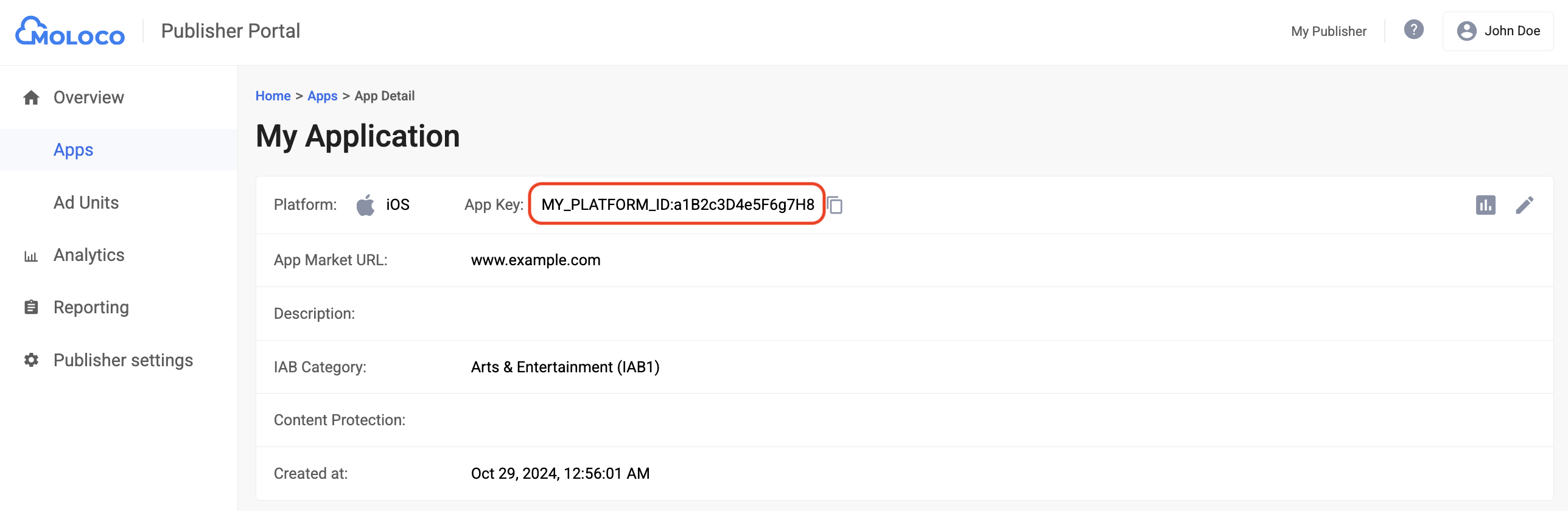Image resolution: width=1568 pixels, height=511 pixels.
Task: Open Publisher settings menu item
Action: pyautogui.click(x=123, y=360)
